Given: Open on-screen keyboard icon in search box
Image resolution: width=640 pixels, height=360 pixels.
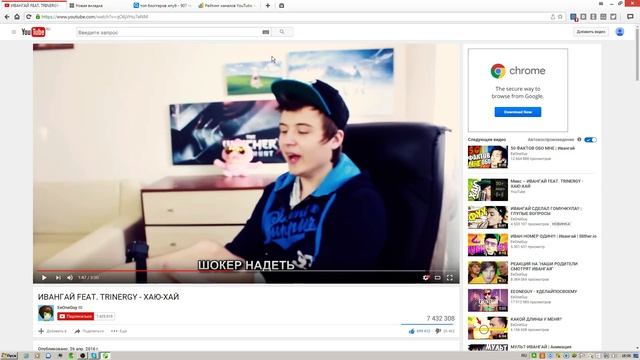Looking at the screenshot, I should coord(266,32).
